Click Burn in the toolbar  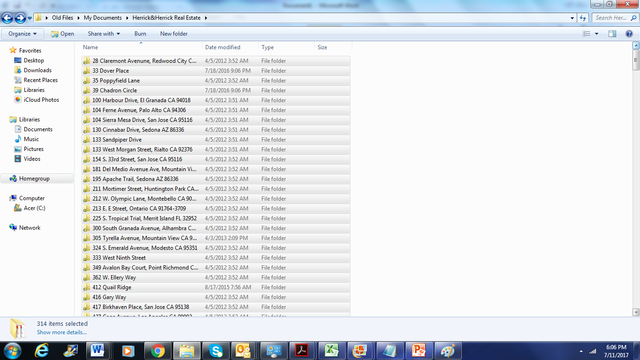click(140, 34)
